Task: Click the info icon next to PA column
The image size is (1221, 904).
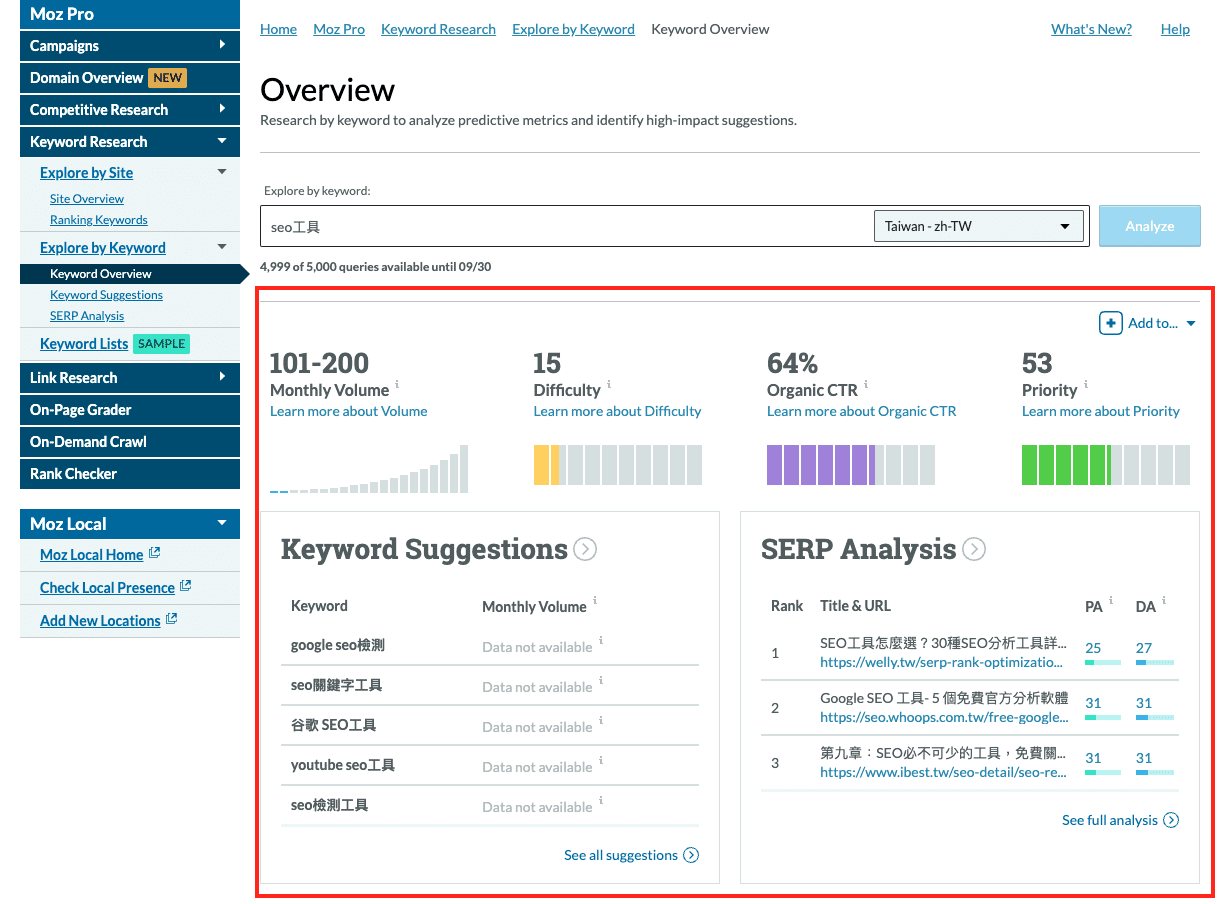Action: point(1111,600)
